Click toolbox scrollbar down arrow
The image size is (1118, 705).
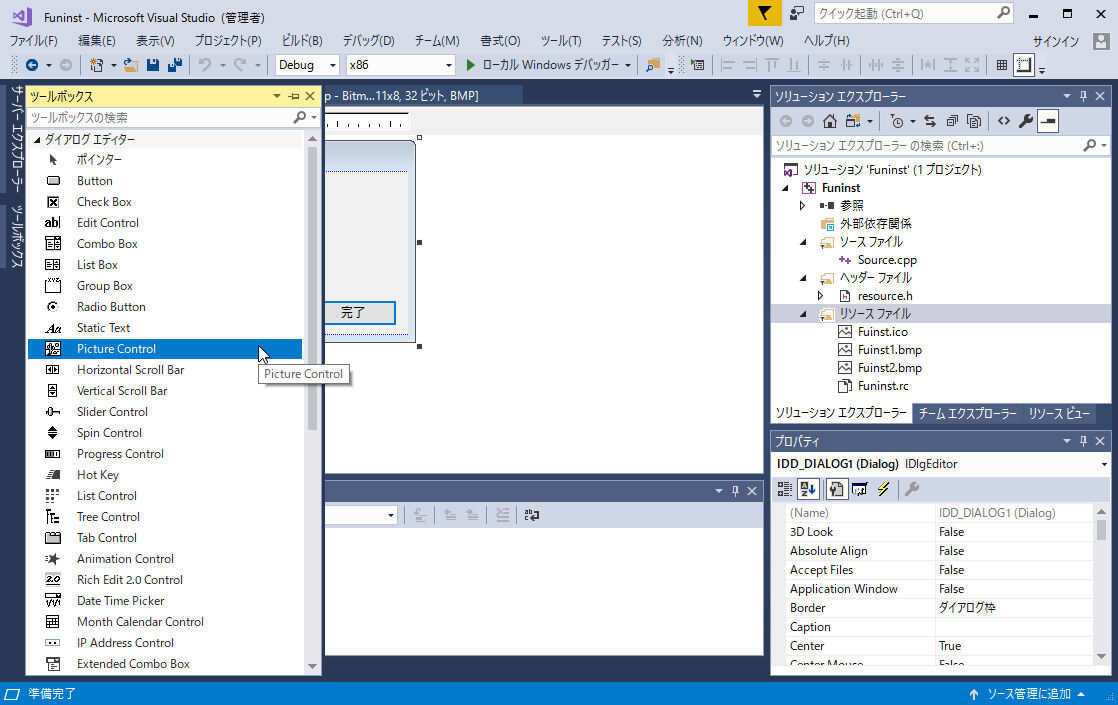312,667
